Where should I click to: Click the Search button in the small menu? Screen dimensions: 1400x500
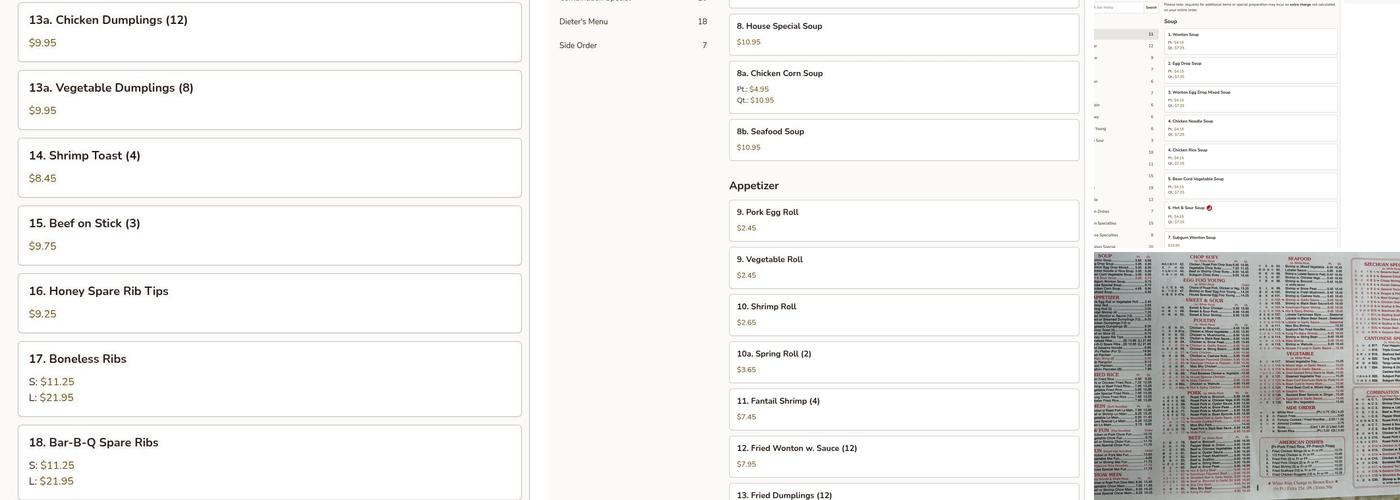(1151, 8)
